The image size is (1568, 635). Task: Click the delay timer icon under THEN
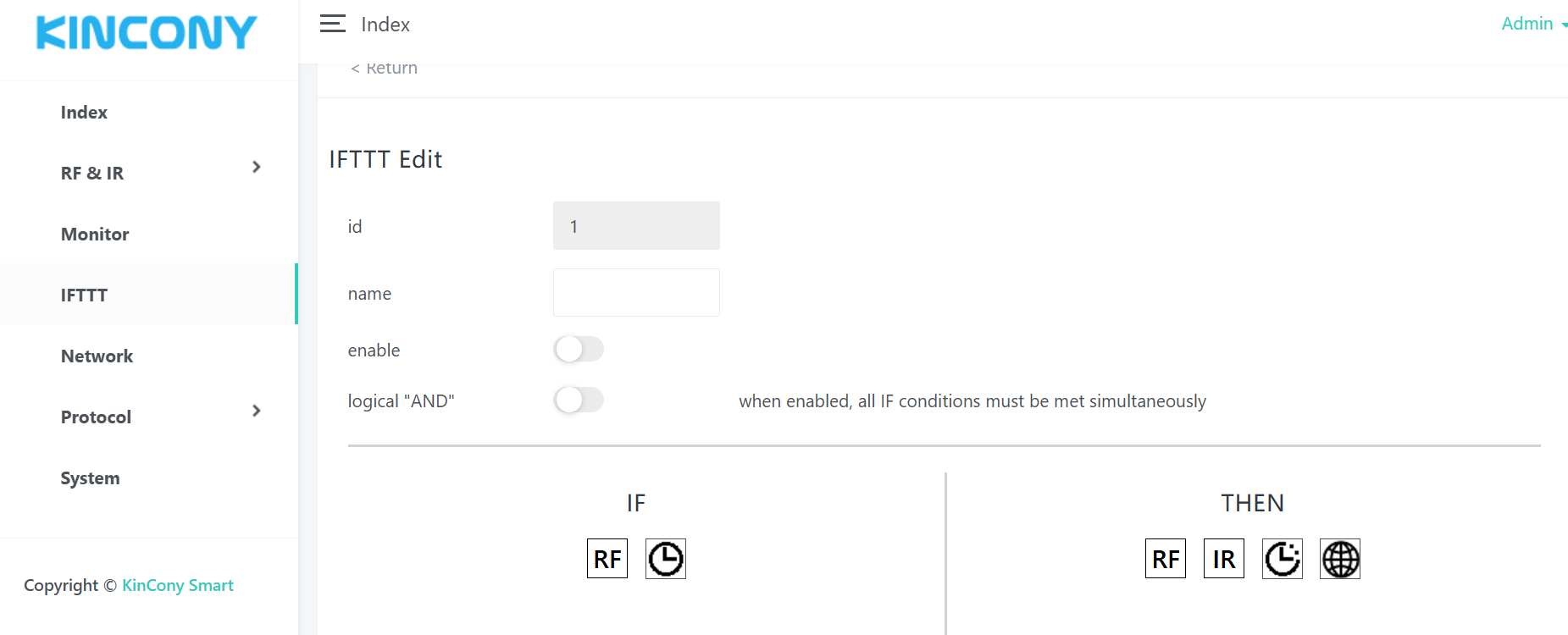[x=1283, y=559]
